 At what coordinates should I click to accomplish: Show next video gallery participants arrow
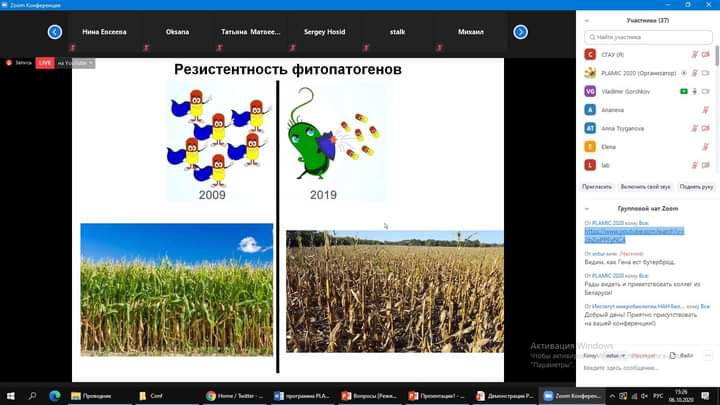pos(520,32)
